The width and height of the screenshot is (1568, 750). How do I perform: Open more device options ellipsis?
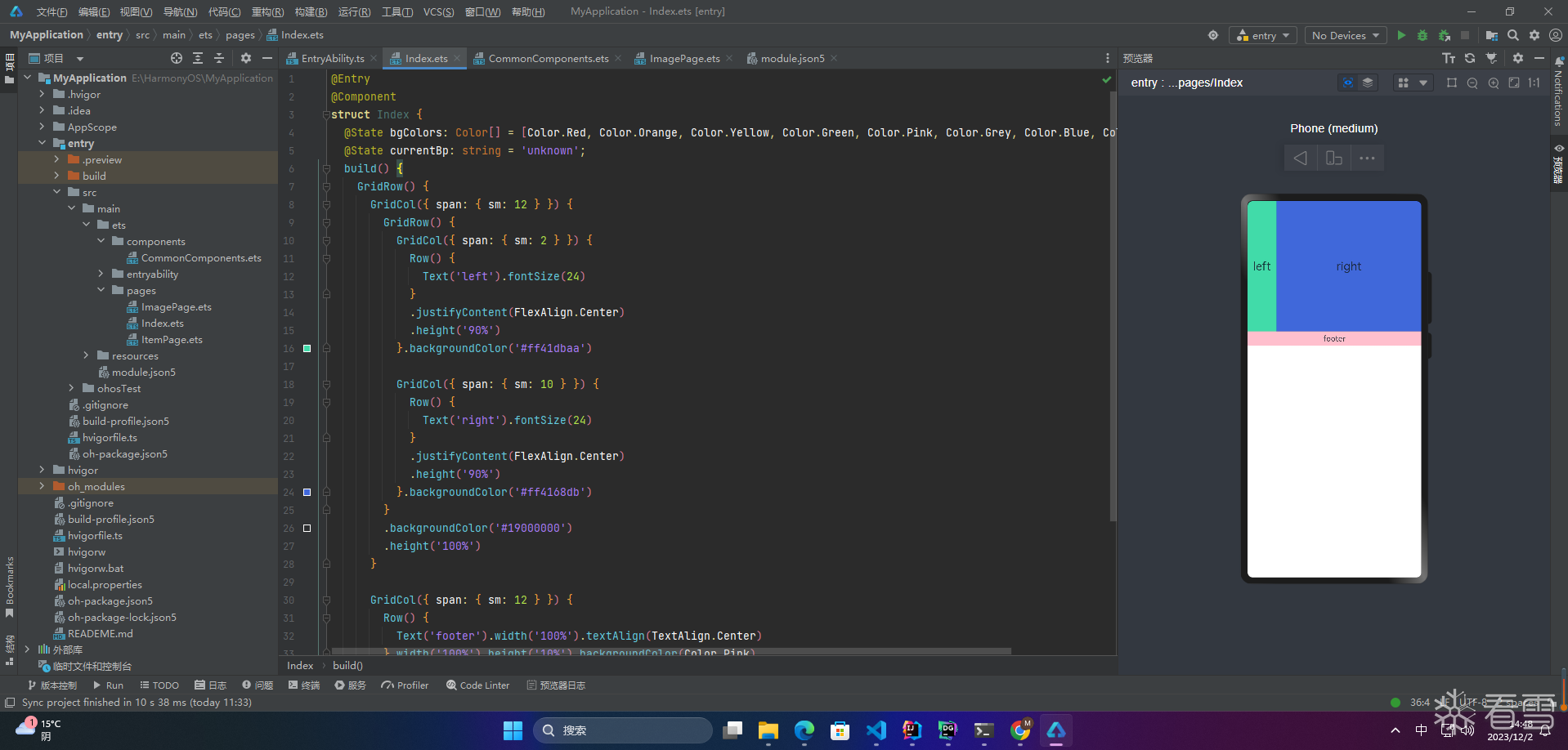[x=1367, y=158]
